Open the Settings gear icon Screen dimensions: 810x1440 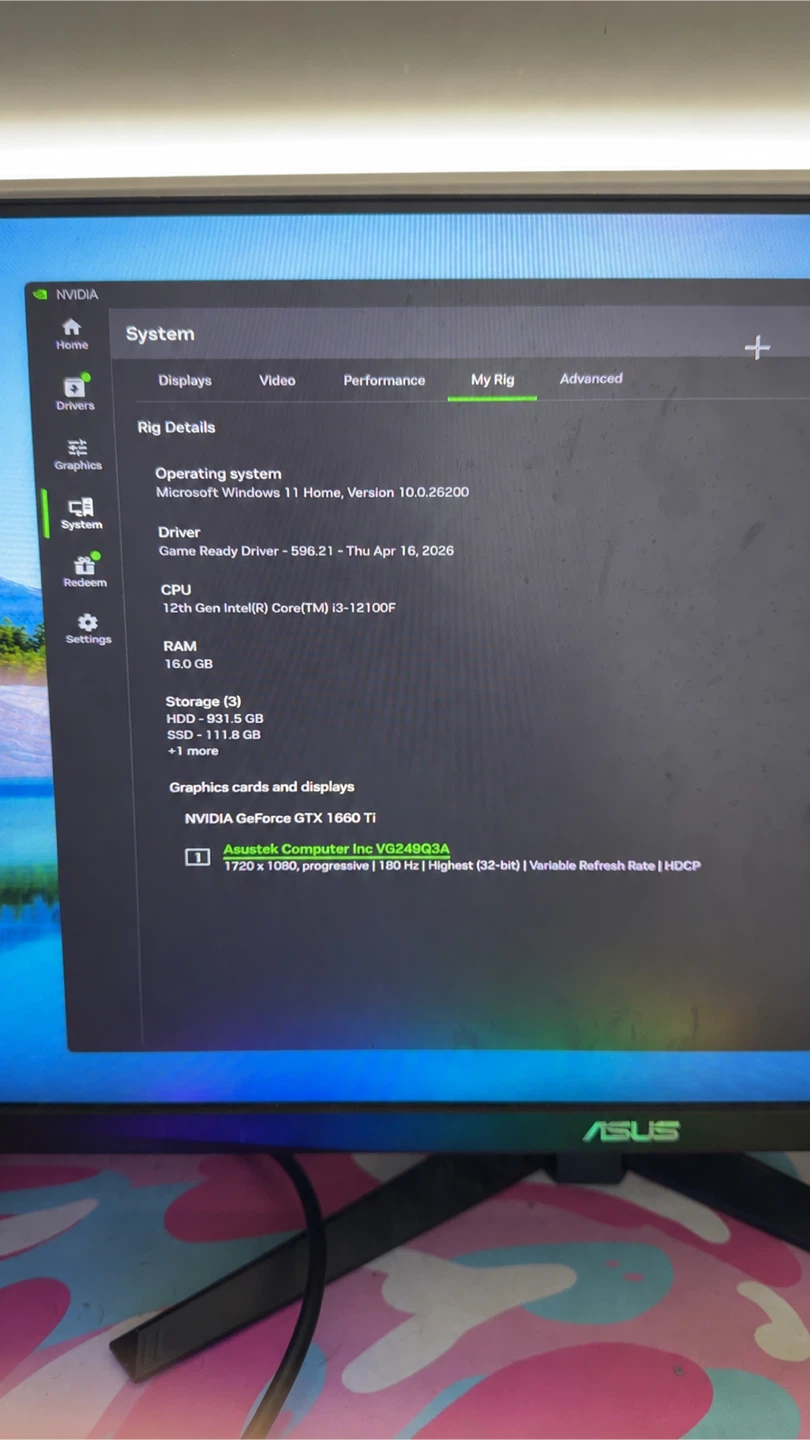87,622
